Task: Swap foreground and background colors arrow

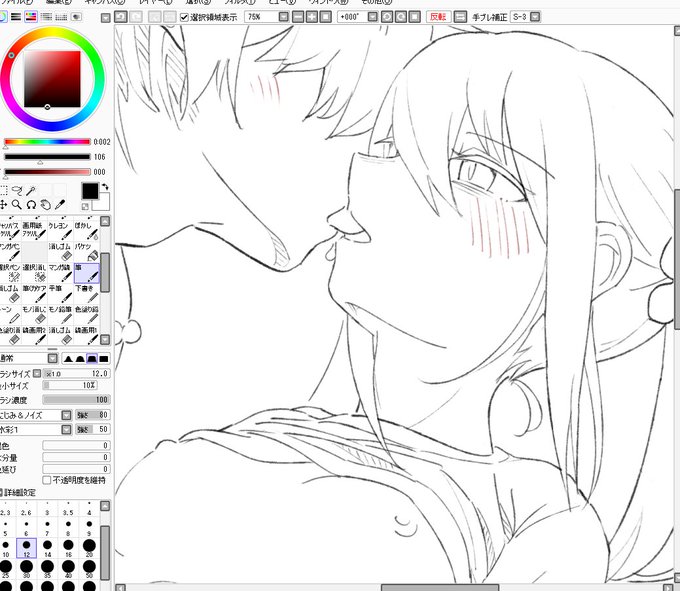Action: (x=105, y=186)
